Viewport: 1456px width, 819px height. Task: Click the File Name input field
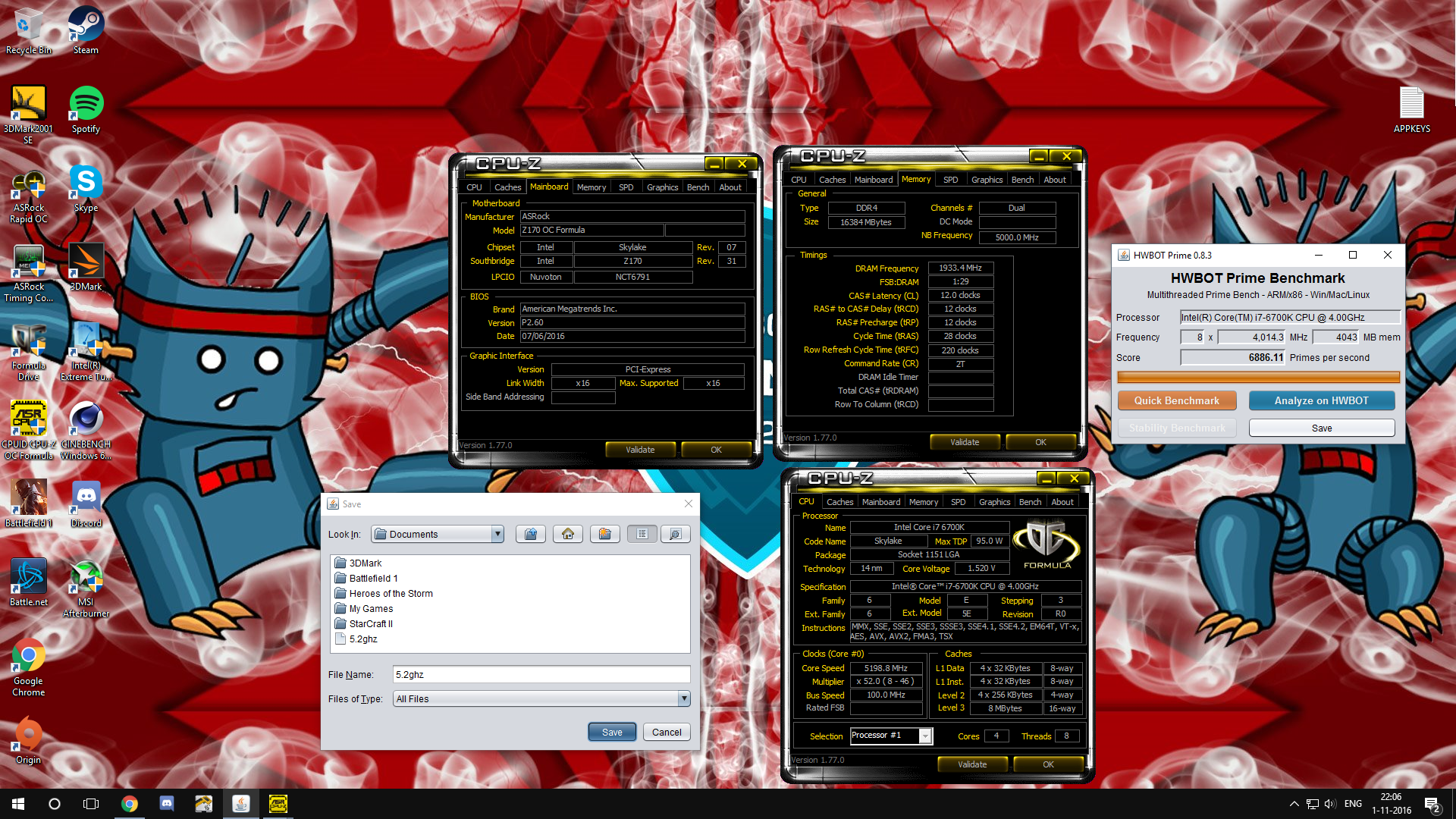point(541,674)
